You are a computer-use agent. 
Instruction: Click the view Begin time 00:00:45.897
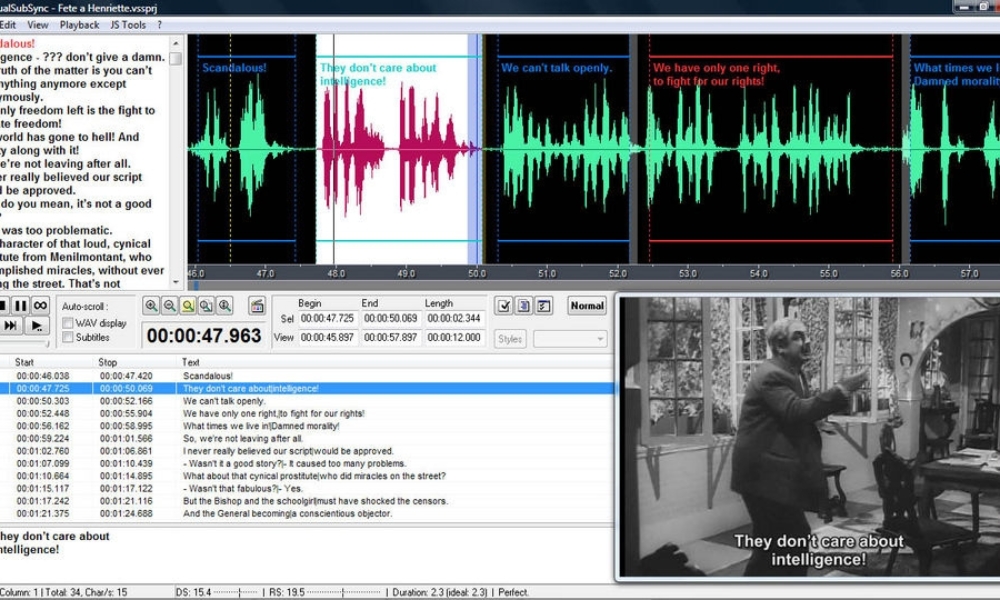coord(327,337)
